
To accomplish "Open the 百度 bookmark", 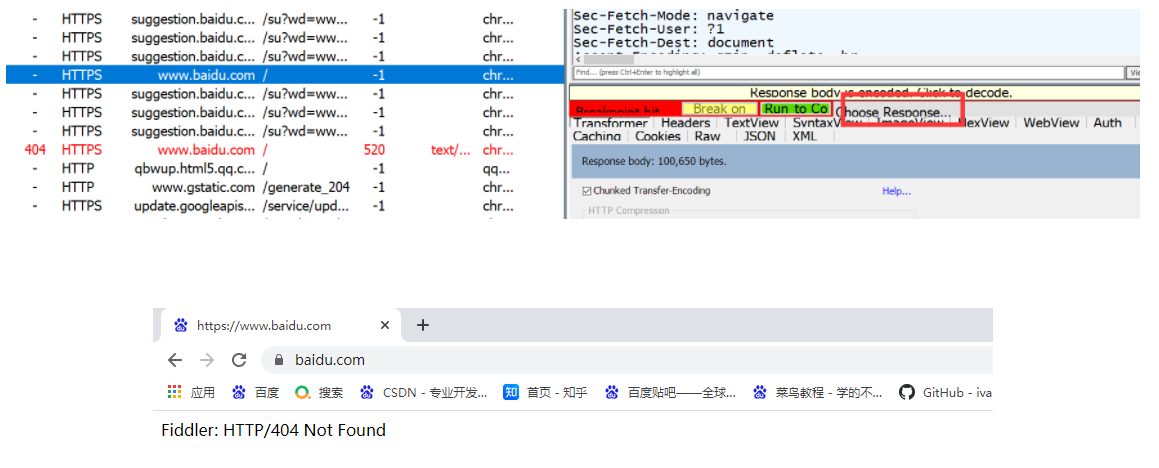I will 256,393.
